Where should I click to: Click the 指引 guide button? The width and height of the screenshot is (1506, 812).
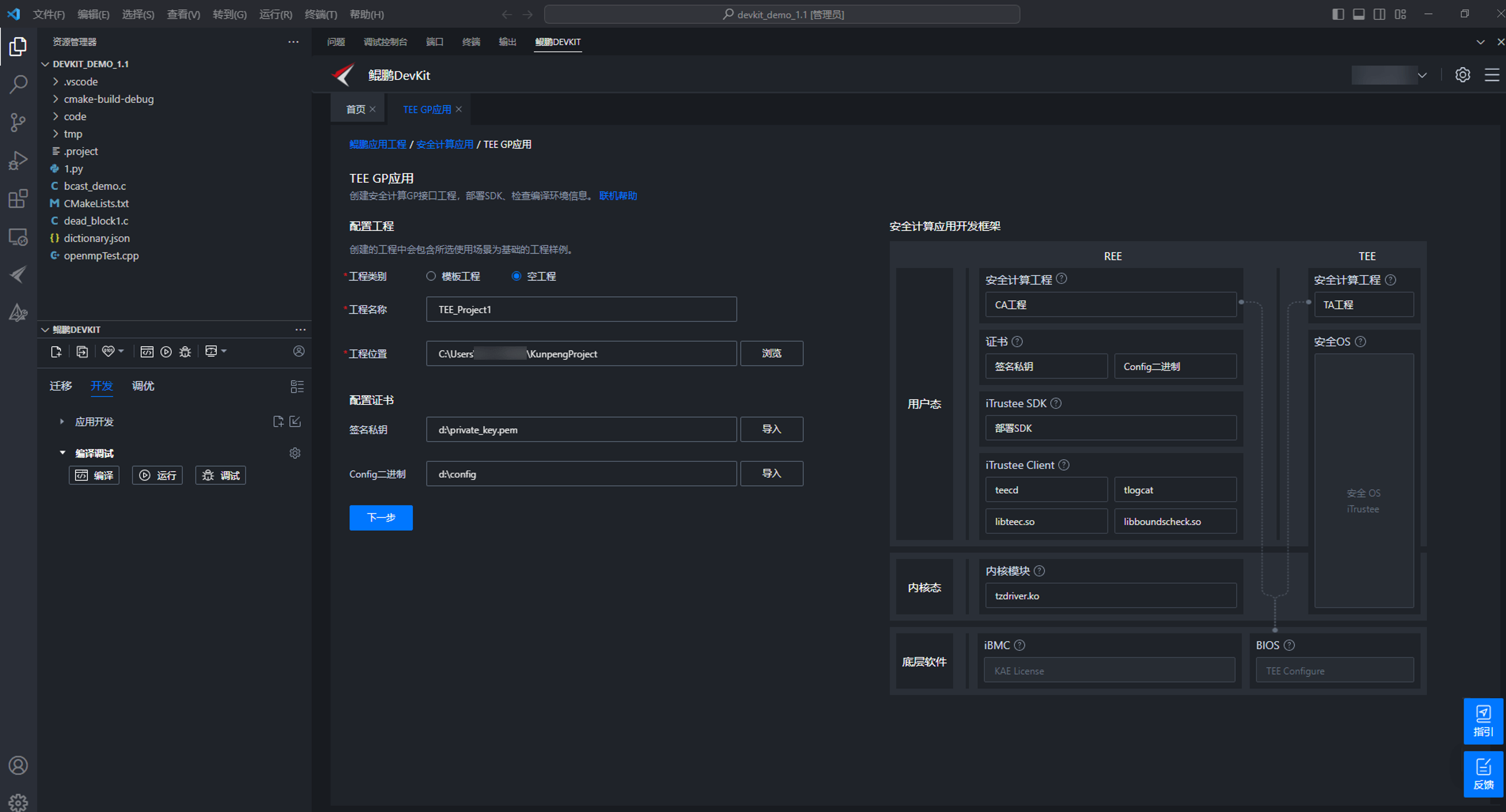click(1483, 721)
